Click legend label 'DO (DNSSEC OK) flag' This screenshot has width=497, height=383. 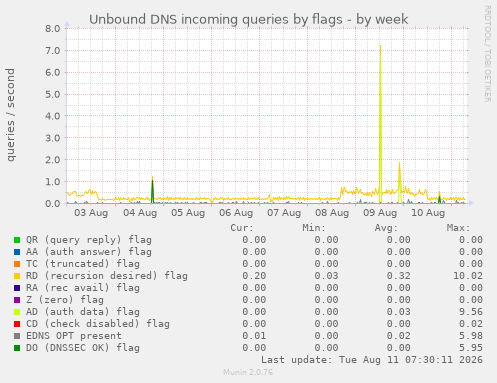[x=83, y=348]
